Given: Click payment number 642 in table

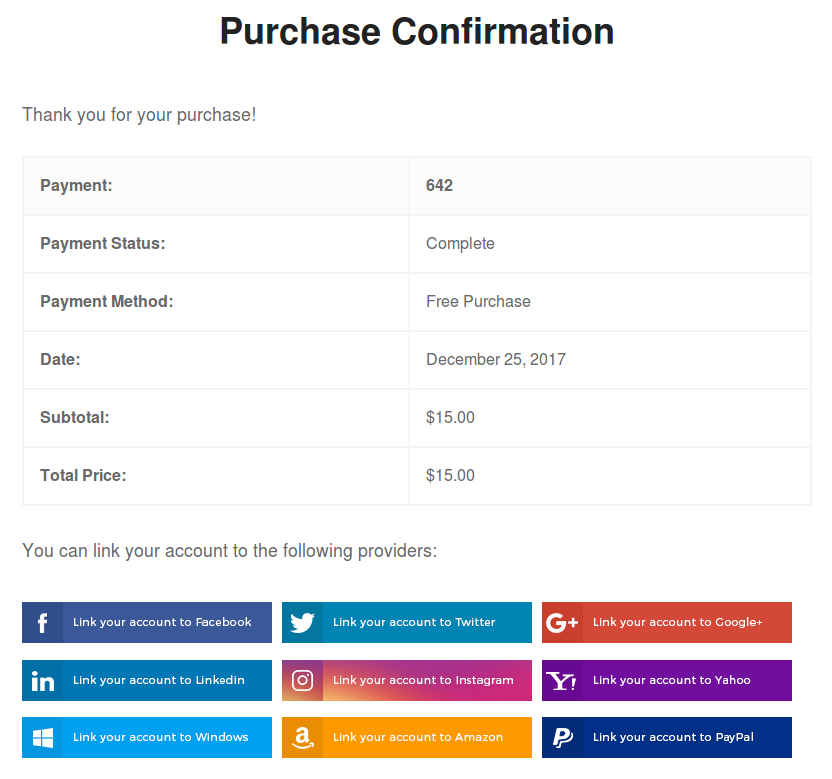Looking at the screenshot, I should point(439,185).
